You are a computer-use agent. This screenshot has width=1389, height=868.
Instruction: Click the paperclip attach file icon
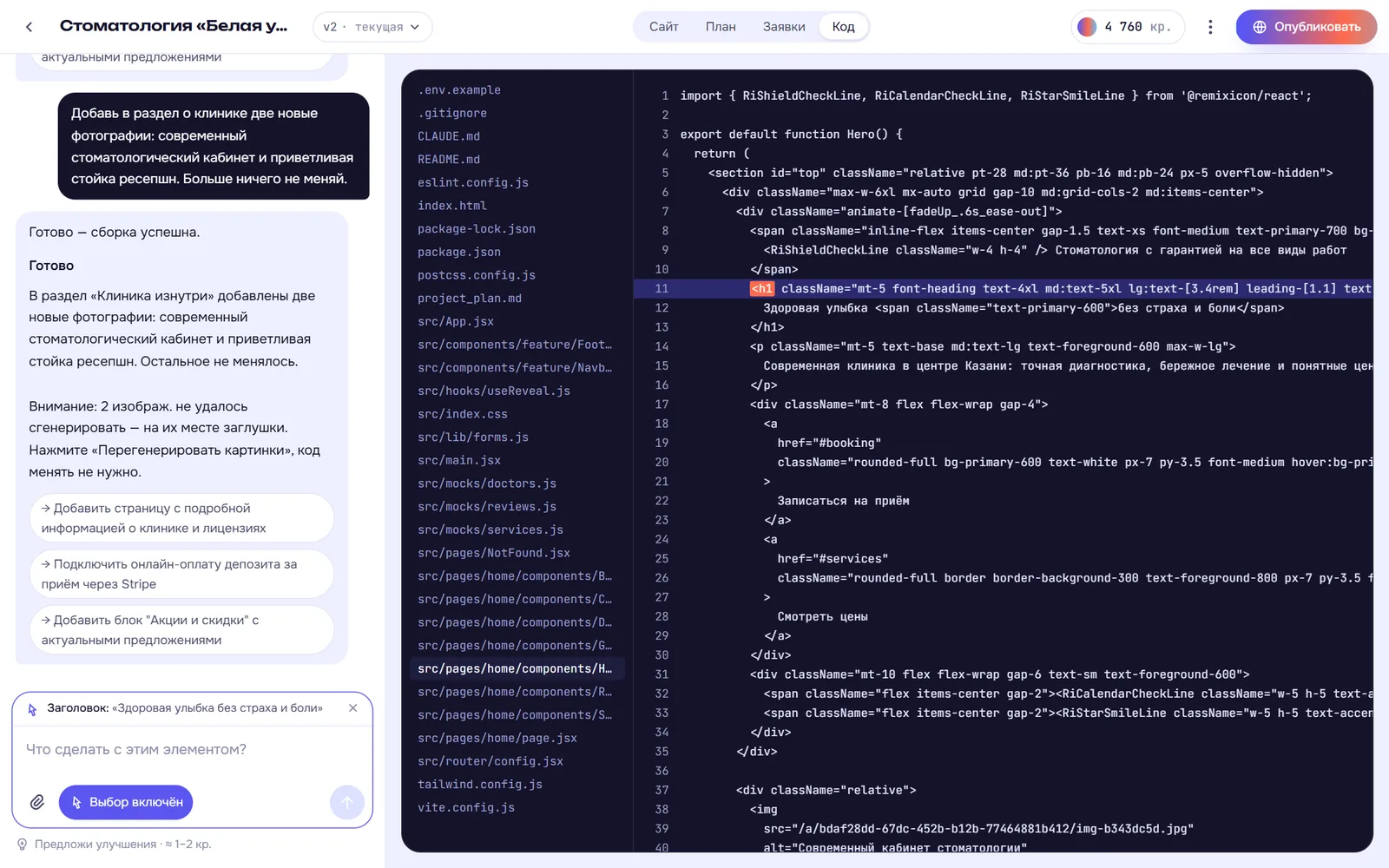pyautogui.click(x=37, y=802)
